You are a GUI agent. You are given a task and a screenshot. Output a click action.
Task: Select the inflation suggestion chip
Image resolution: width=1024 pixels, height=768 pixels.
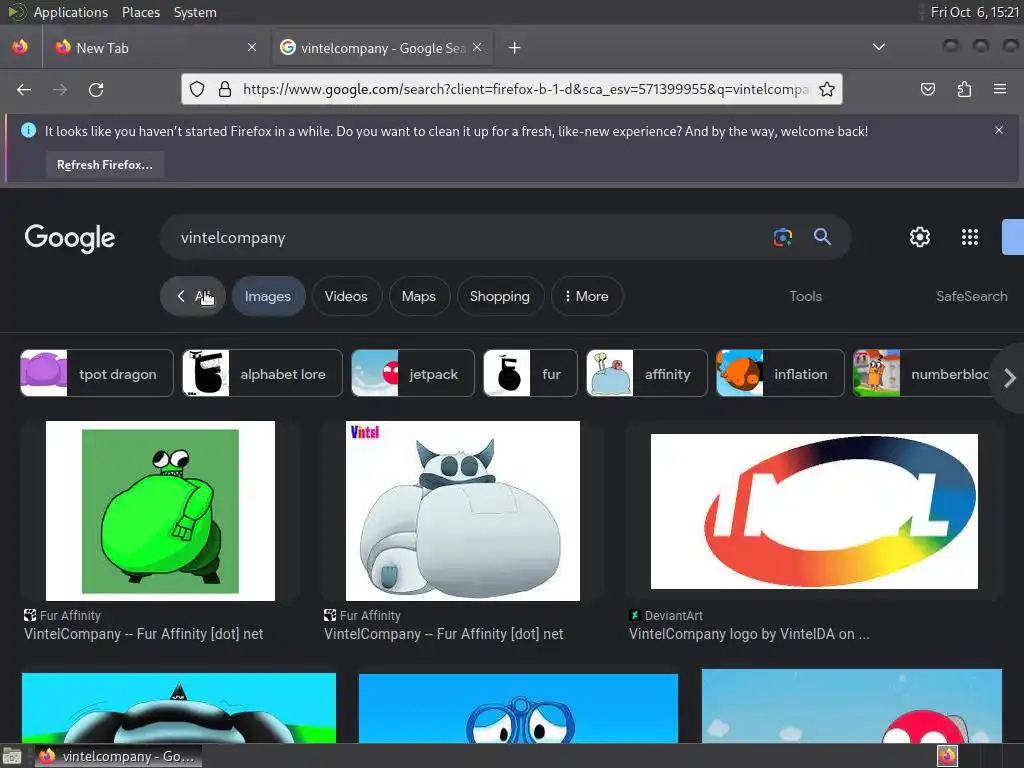(x=780, y=374)
